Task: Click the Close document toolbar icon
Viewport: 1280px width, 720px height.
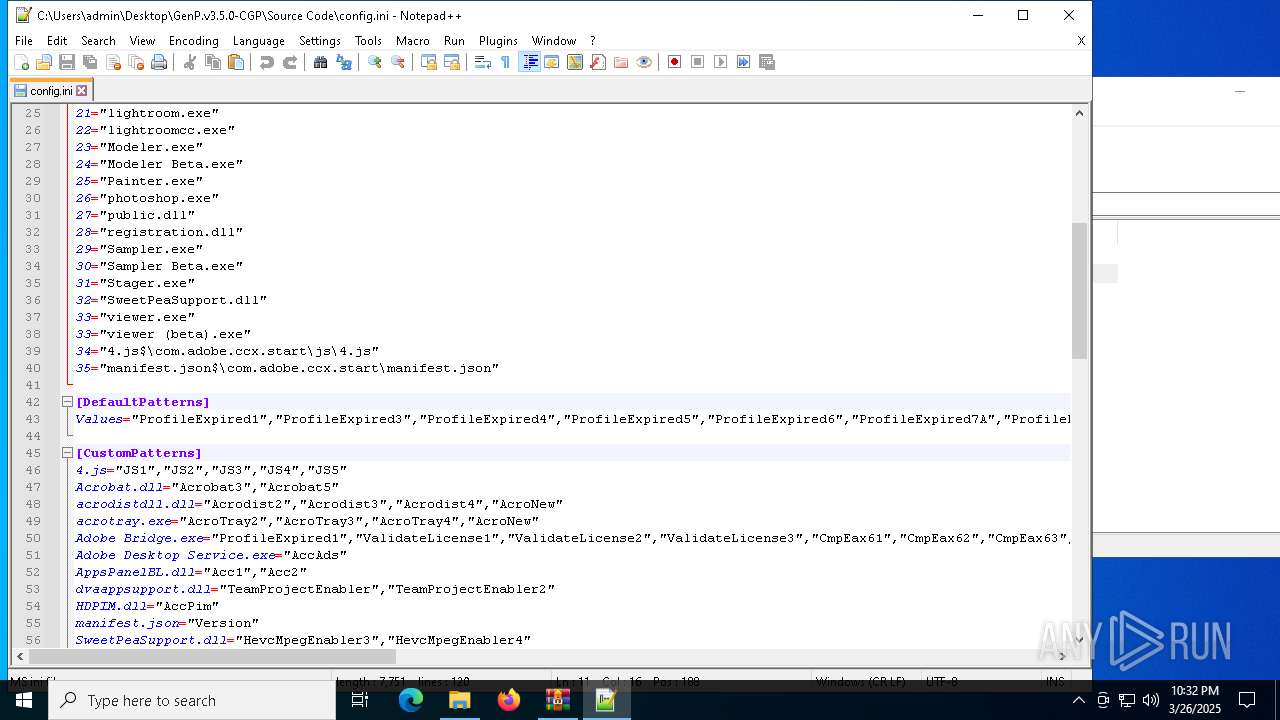Action: [x=113, y=62]
